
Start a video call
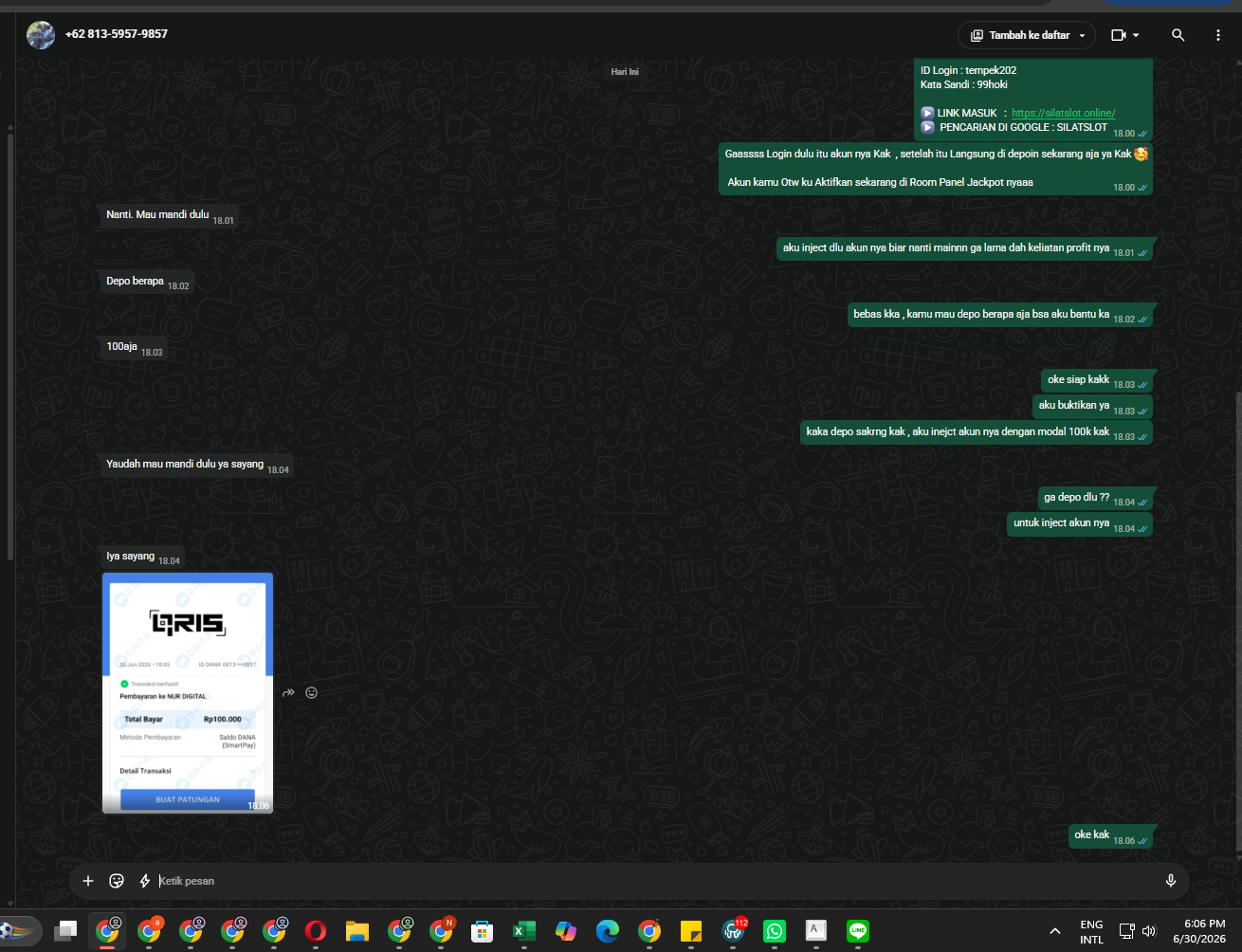click(x=1119, y=35)
